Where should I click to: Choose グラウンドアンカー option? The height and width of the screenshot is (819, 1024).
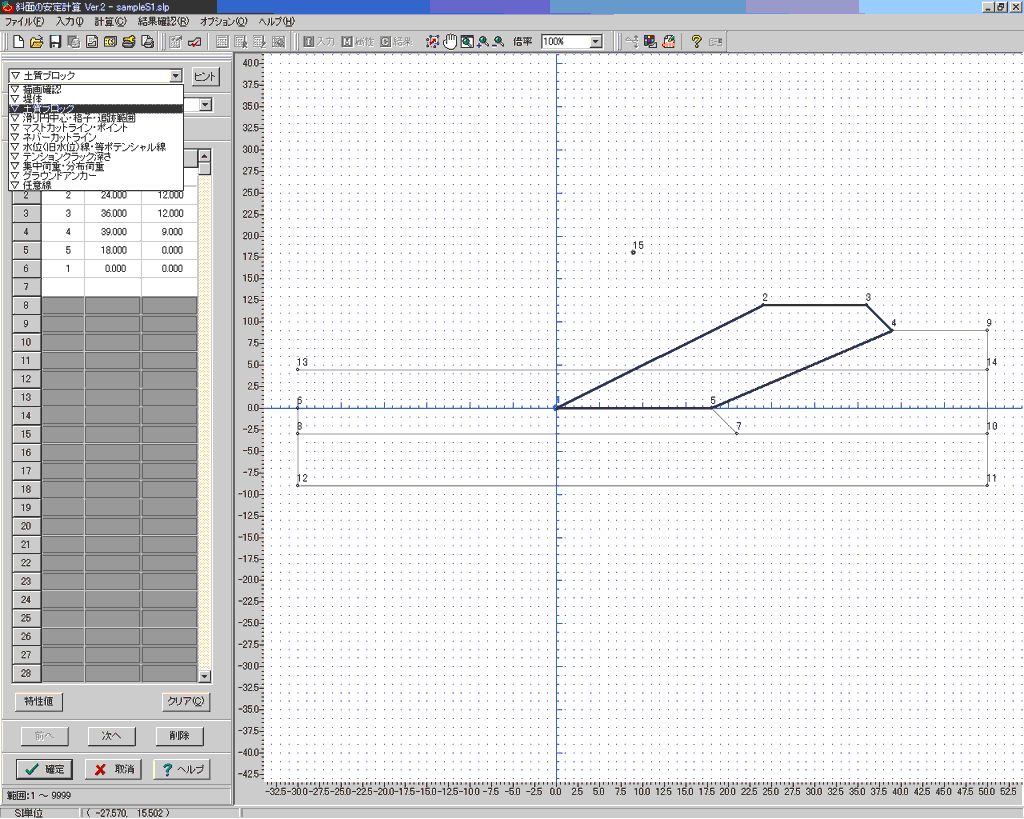(95, 176)
